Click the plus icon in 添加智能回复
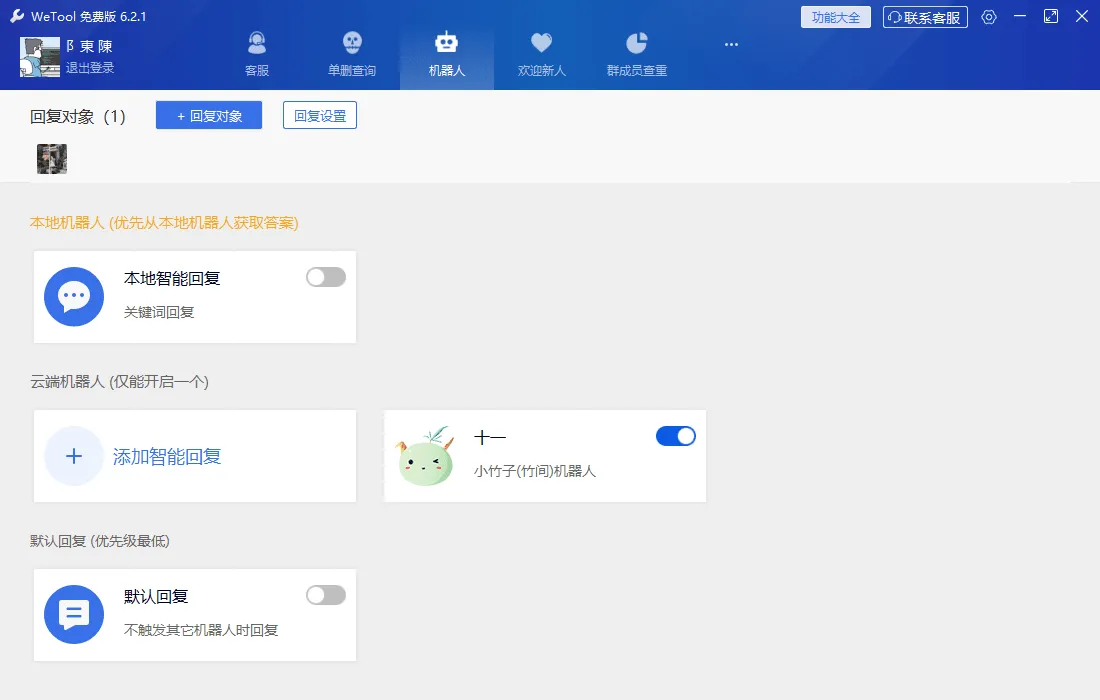This screenshot has width=1100, height=700. tap(74, 455)
